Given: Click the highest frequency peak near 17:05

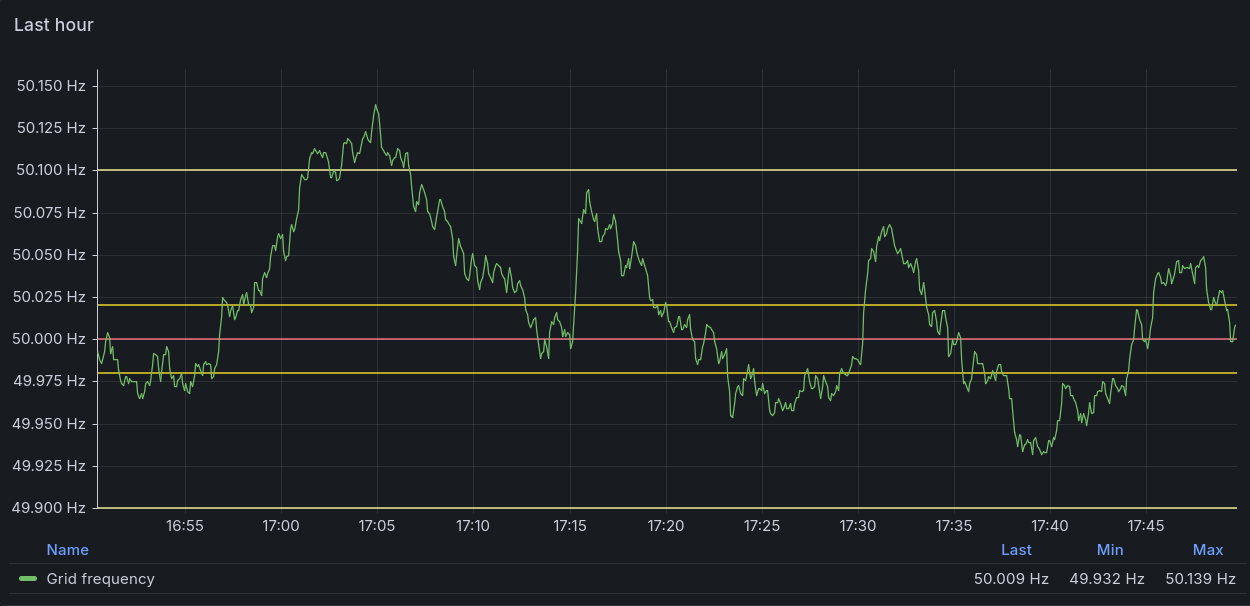Looking at the screenshot, I should tap(376, 105).
